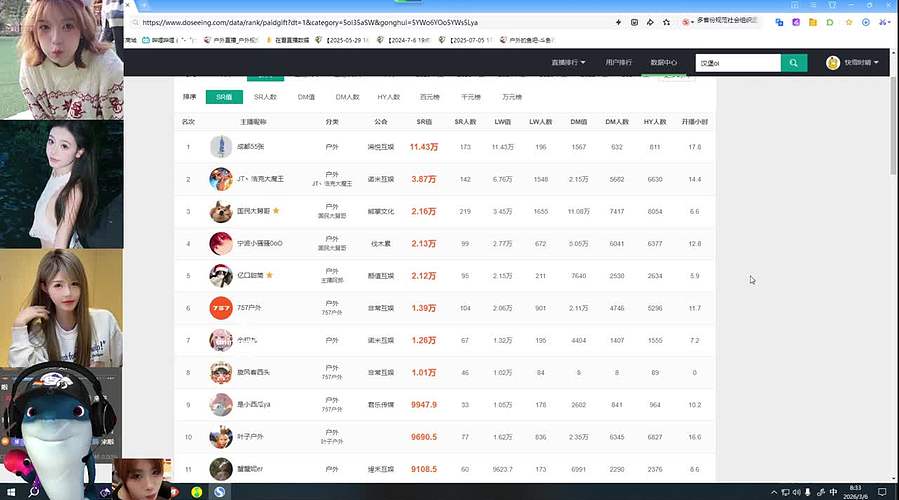Click the microphone icon in system tray
The image size is (899, 500).
(x=808, y=492)
